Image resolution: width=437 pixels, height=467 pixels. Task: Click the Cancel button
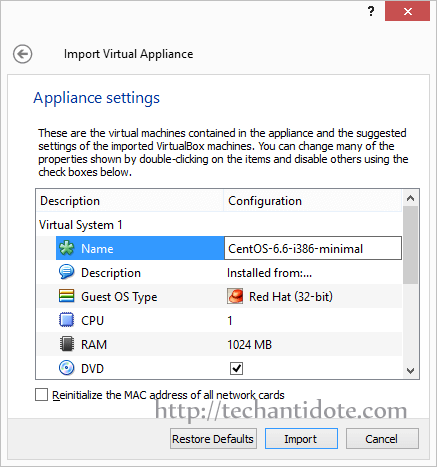[382, 439]
